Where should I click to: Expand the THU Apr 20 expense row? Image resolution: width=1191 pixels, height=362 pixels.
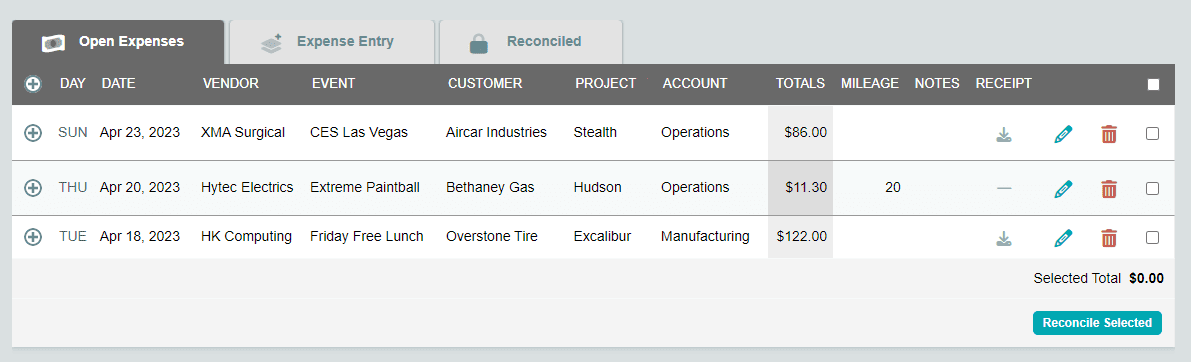point(33,187)
